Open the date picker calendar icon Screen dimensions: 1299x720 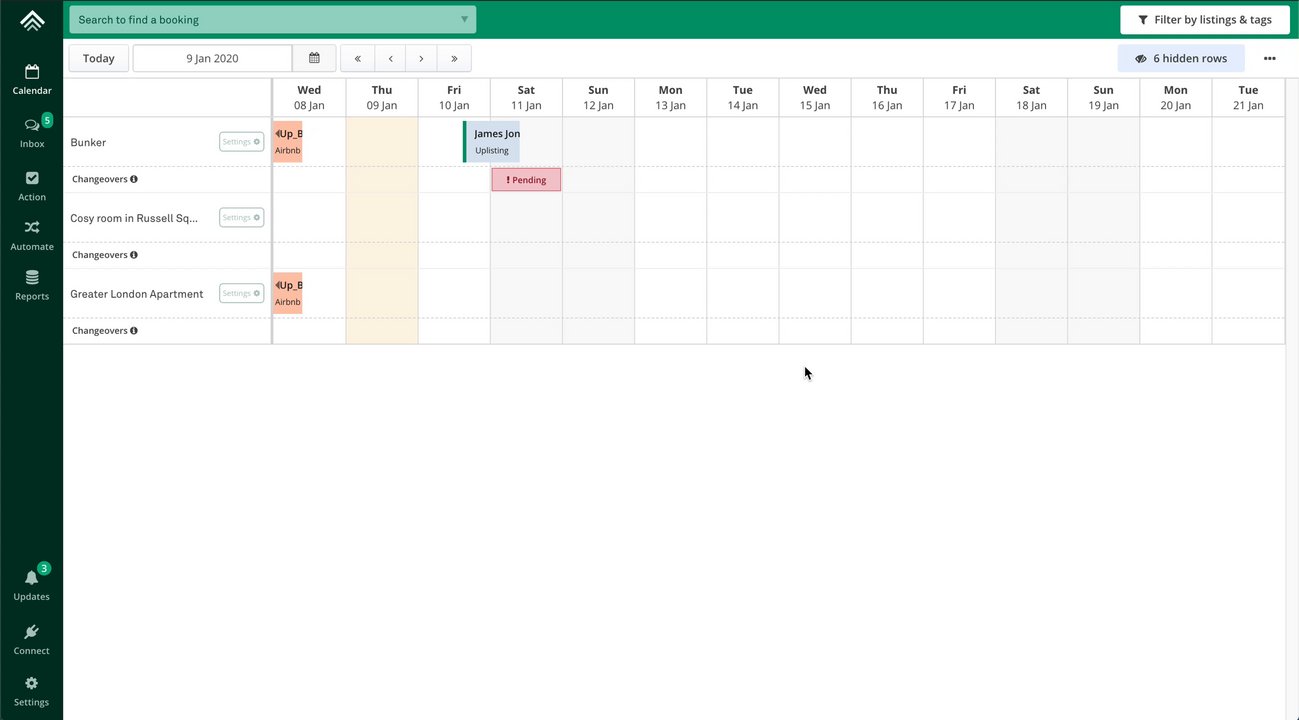314,58
